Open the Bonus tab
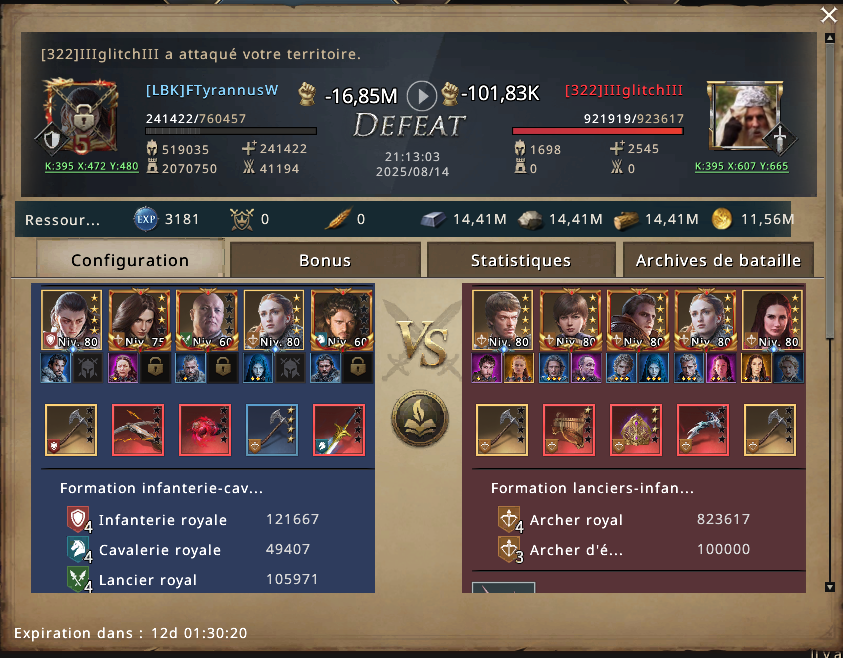The image size is (843, 658). [325, 260]
